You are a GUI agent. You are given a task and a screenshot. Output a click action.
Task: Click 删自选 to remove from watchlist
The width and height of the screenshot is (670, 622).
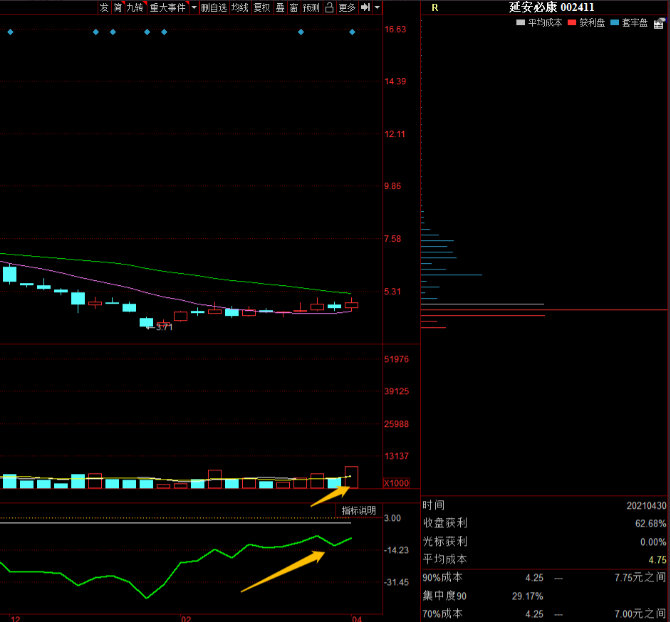click(x=214, y=7)
